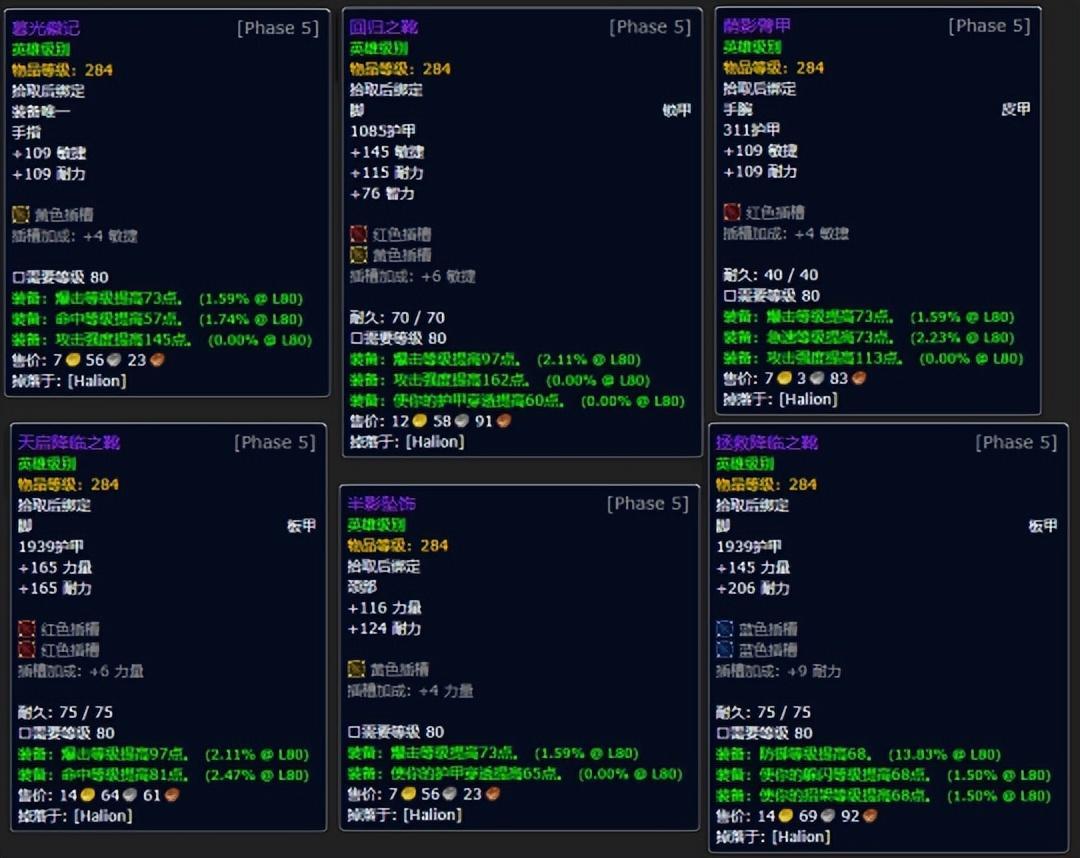Toggle the box before 需要等级 80 on 暮光徽记
This screenshot has height=858, width=1080.
point(17,277)
